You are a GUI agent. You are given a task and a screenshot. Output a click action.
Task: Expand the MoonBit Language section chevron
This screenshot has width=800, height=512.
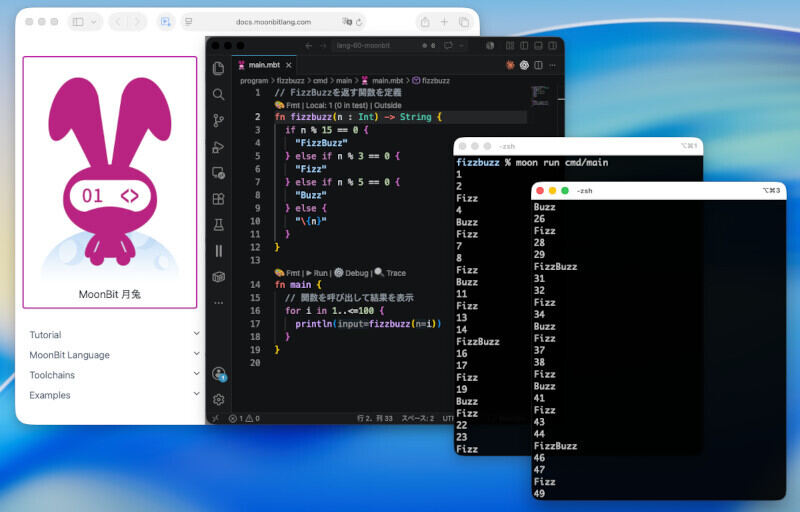coord(196,353)
